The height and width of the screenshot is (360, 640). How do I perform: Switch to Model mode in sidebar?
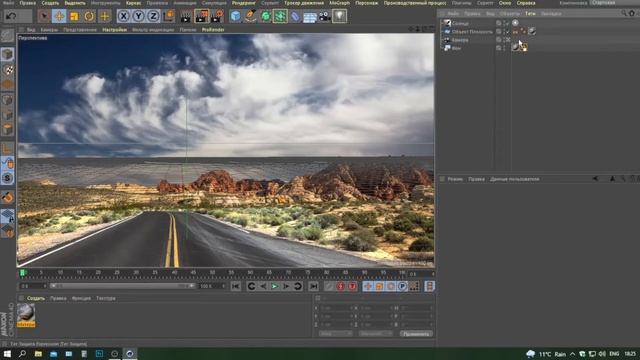pyautogui.click(x=7, y=55)
